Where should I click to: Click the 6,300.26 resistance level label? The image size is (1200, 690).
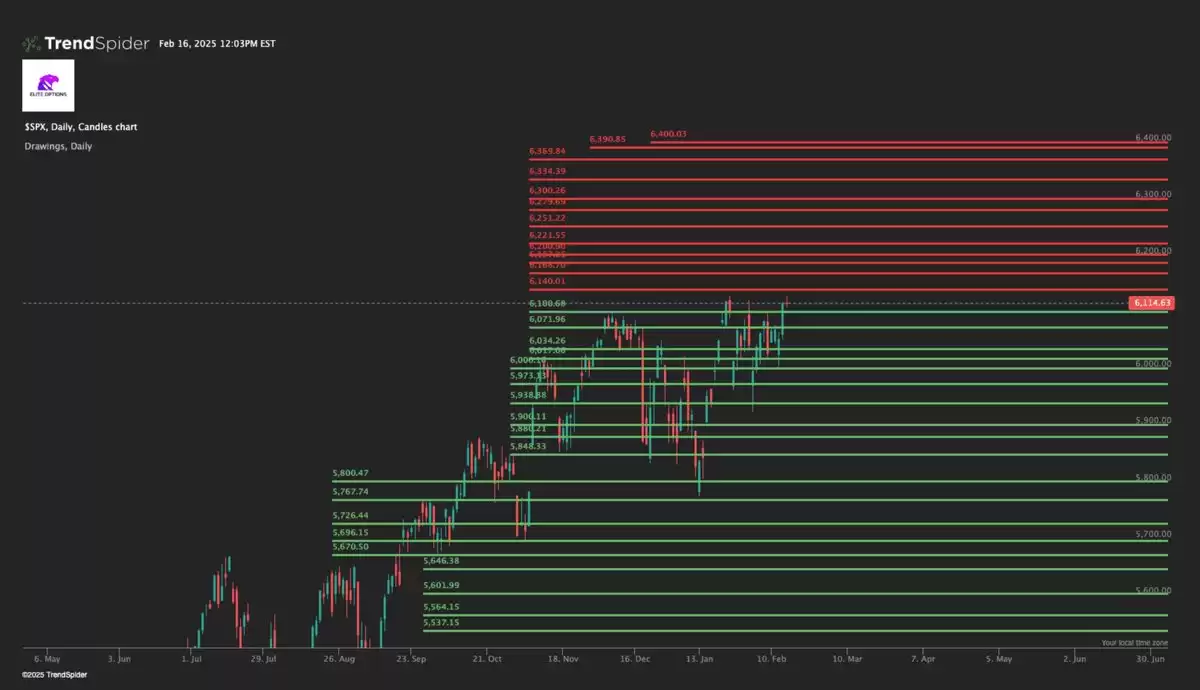tap(548, 190)
